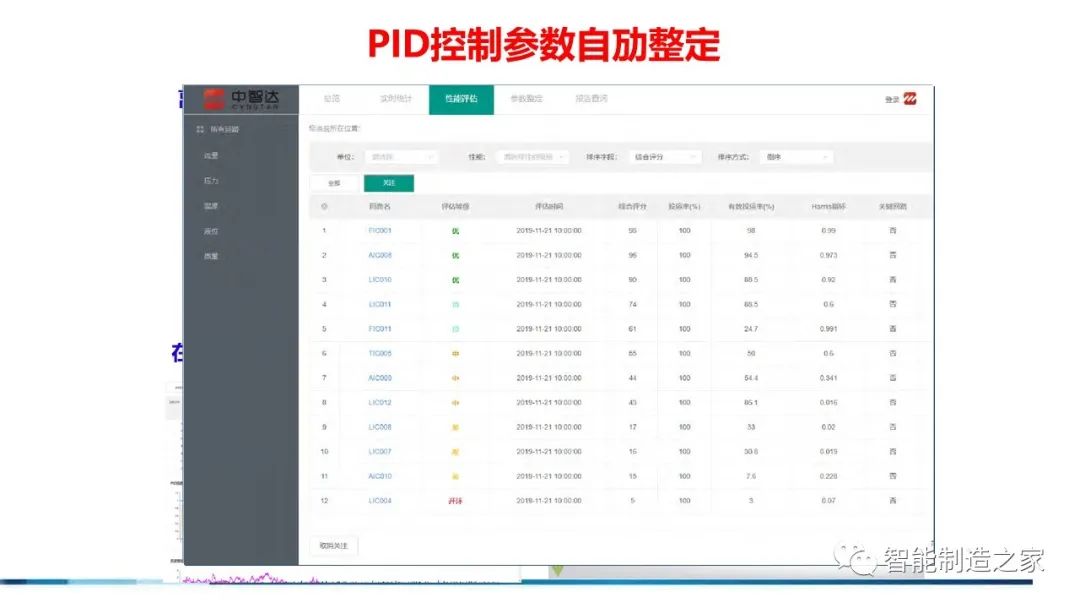Click the 有效投用率(%) column header
Viewport: 1080px width, 608px height.
point(751,207)
